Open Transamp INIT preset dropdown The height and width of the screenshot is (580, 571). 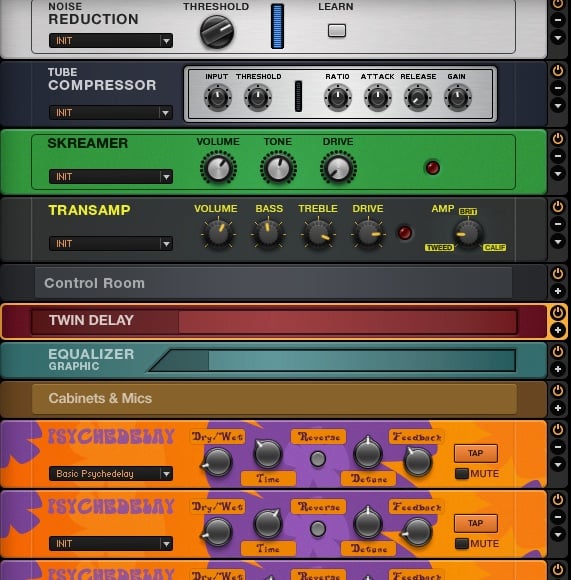click(111, 243)
